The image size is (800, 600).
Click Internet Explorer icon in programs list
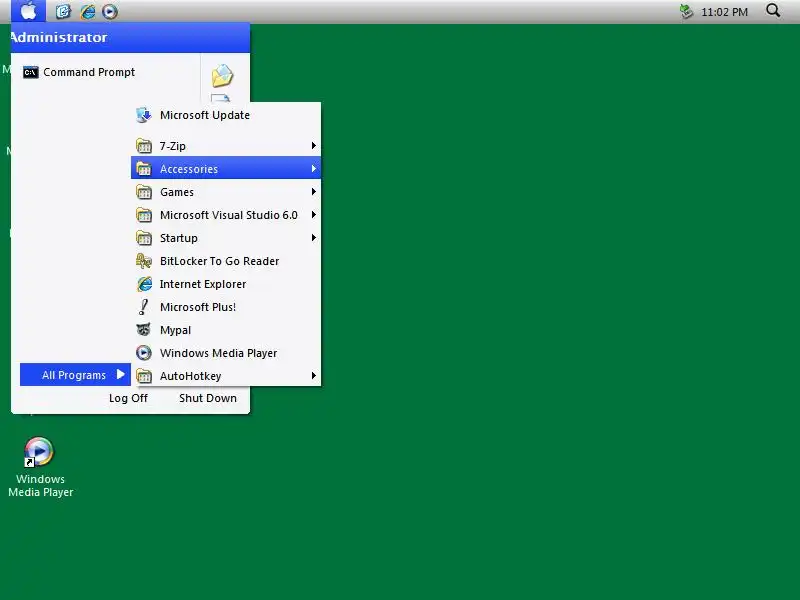144,284
